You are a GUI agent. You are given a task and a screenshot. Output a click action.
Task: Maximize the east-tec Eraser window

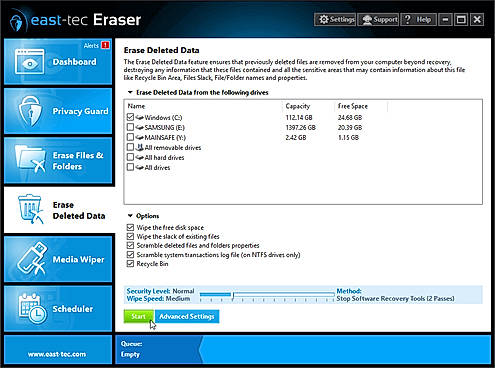click(461, 20)
